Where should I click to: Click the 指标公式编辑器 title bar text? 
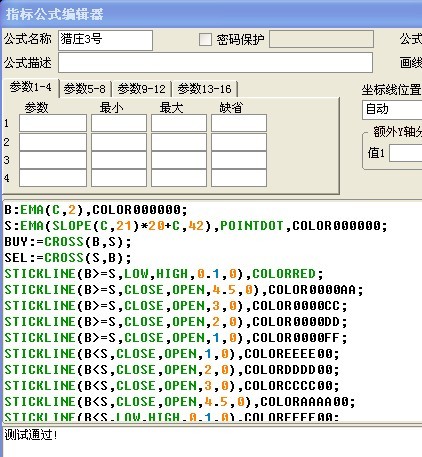pos(55,14)
